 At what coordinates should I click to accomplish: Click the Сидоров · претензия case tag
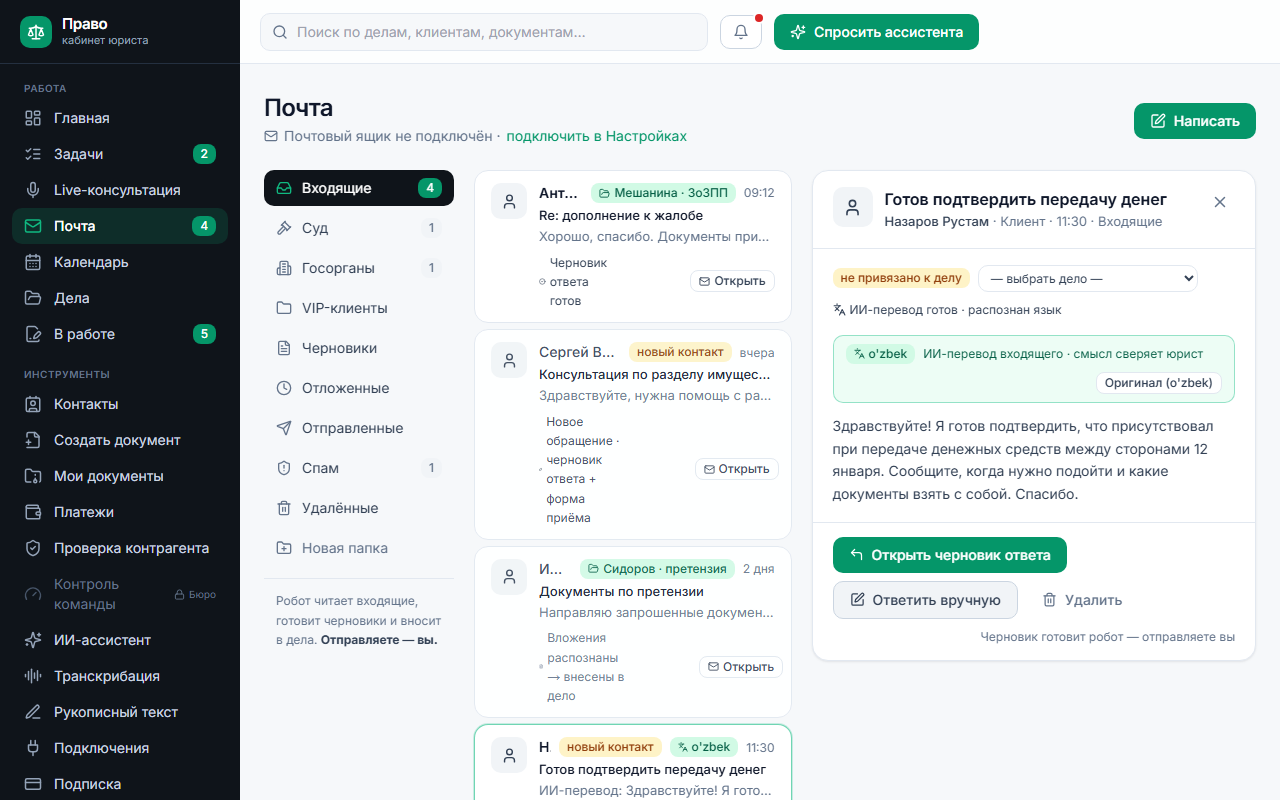pyautogui.click(x=657, y=569)
